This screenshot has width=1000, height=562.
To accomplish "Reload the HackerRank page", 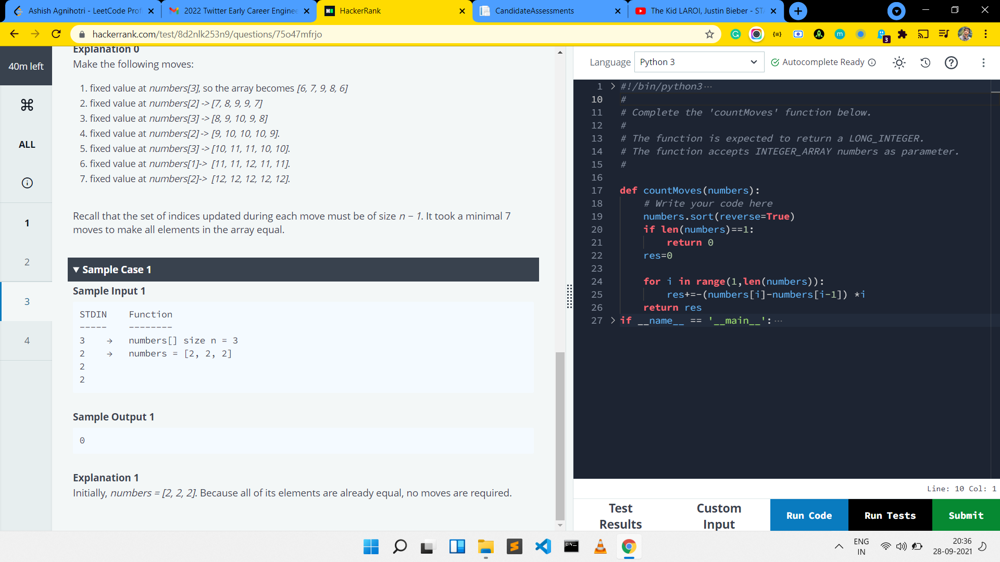I will pos(56,34).
